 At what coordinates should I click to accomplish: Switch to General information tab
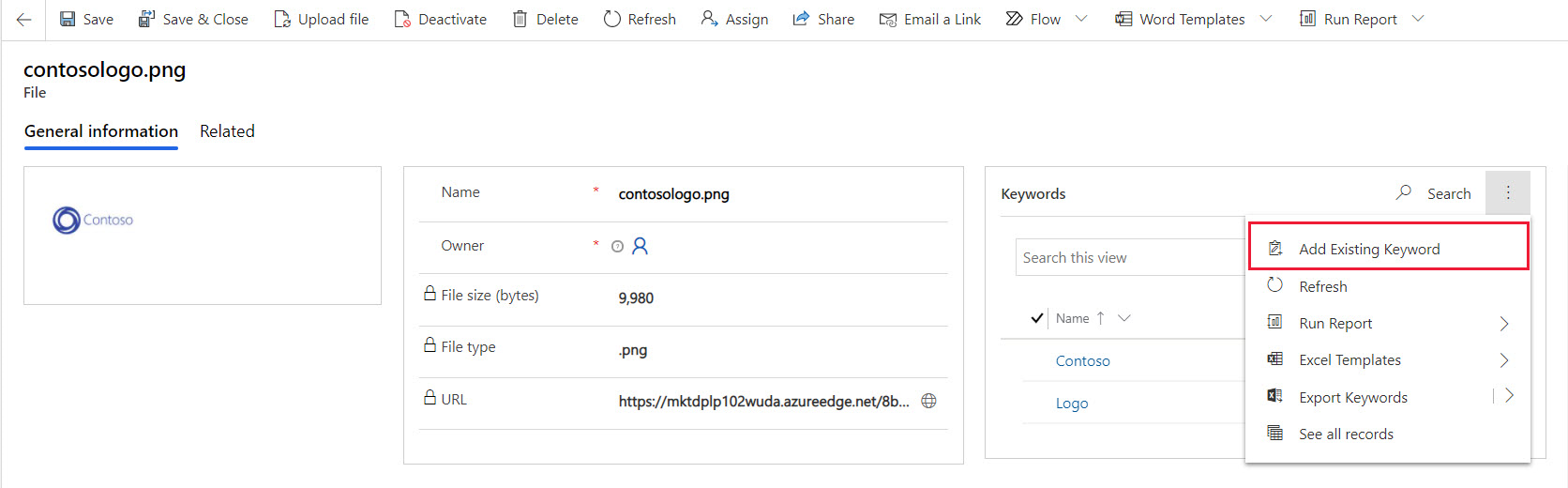[x=101, y=131]
